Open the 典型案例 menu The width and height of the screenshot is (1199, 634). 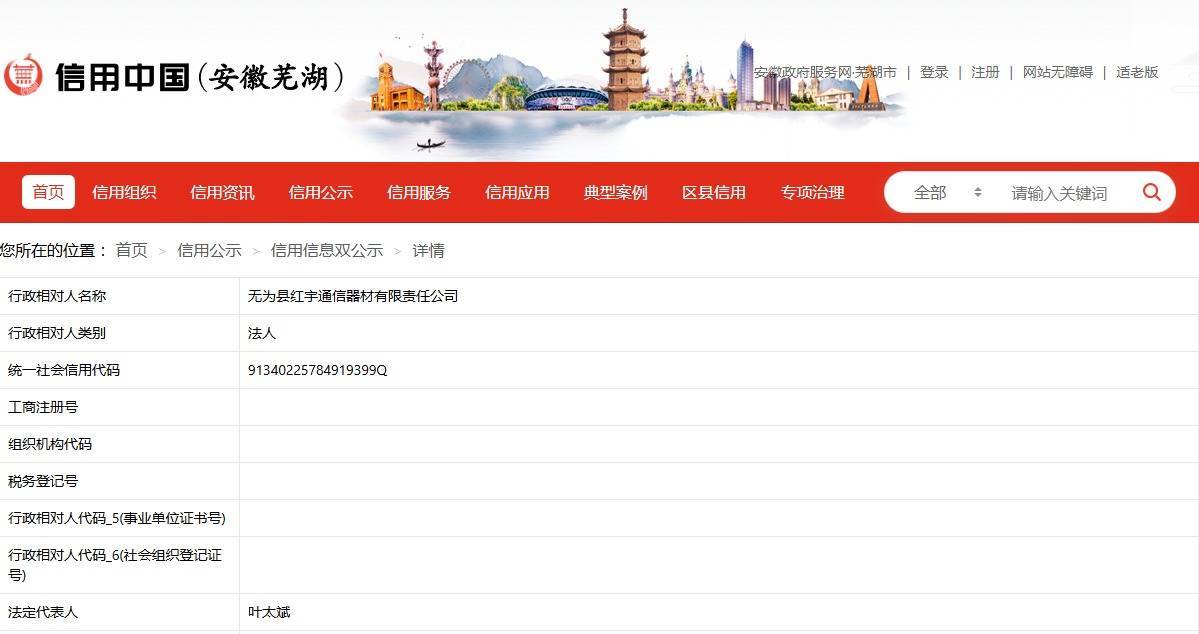pos(614,192)
